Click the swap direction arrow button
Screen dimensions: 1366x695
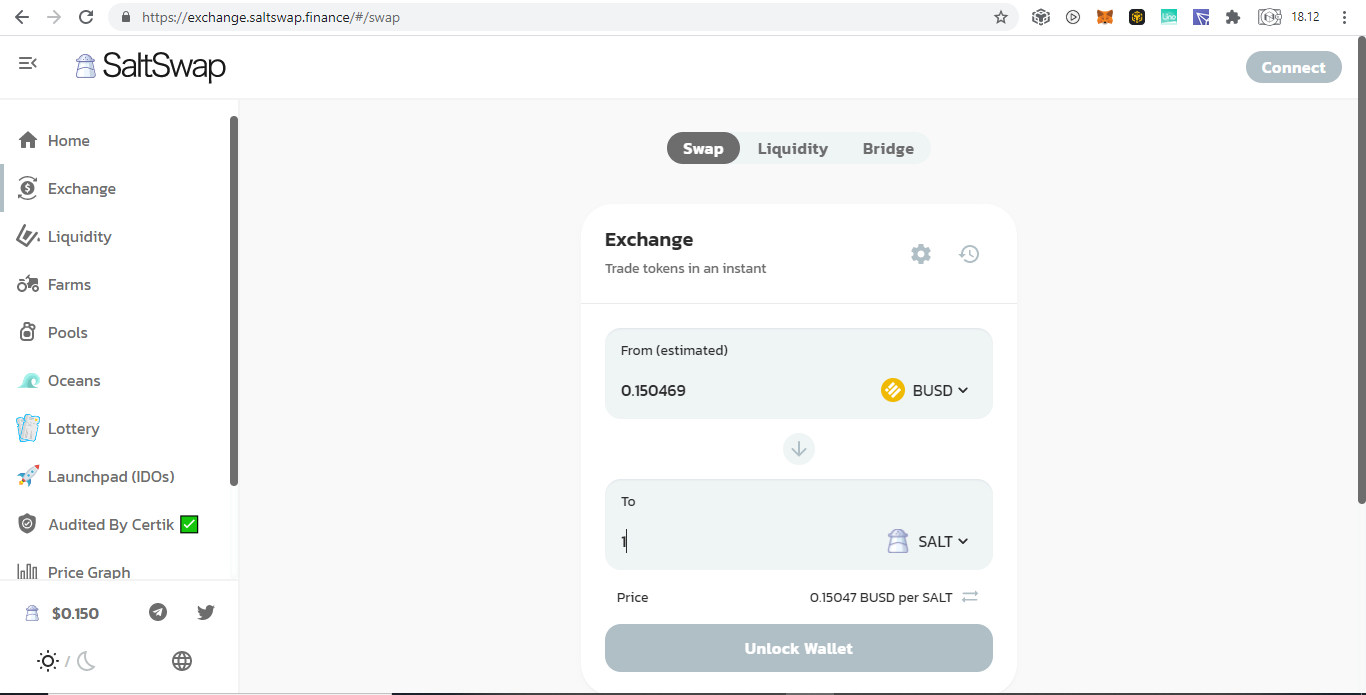click(799, 449)
